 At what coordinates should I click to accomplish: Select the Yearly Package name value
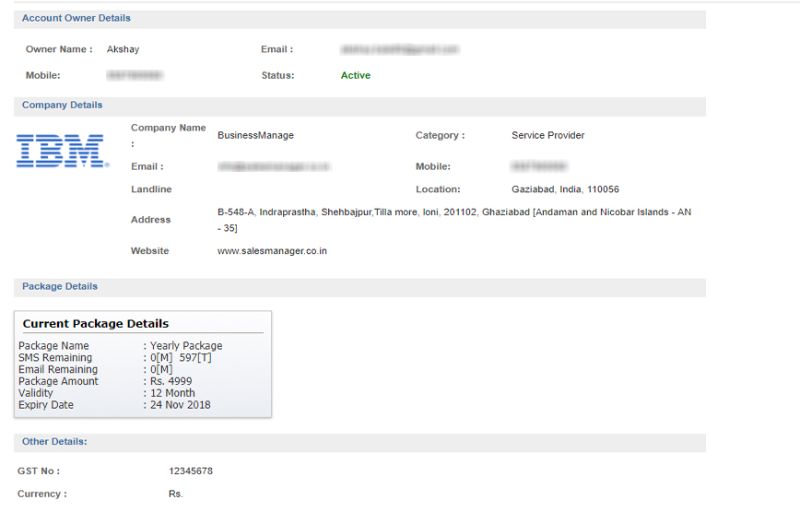click(x=186, y=346)
